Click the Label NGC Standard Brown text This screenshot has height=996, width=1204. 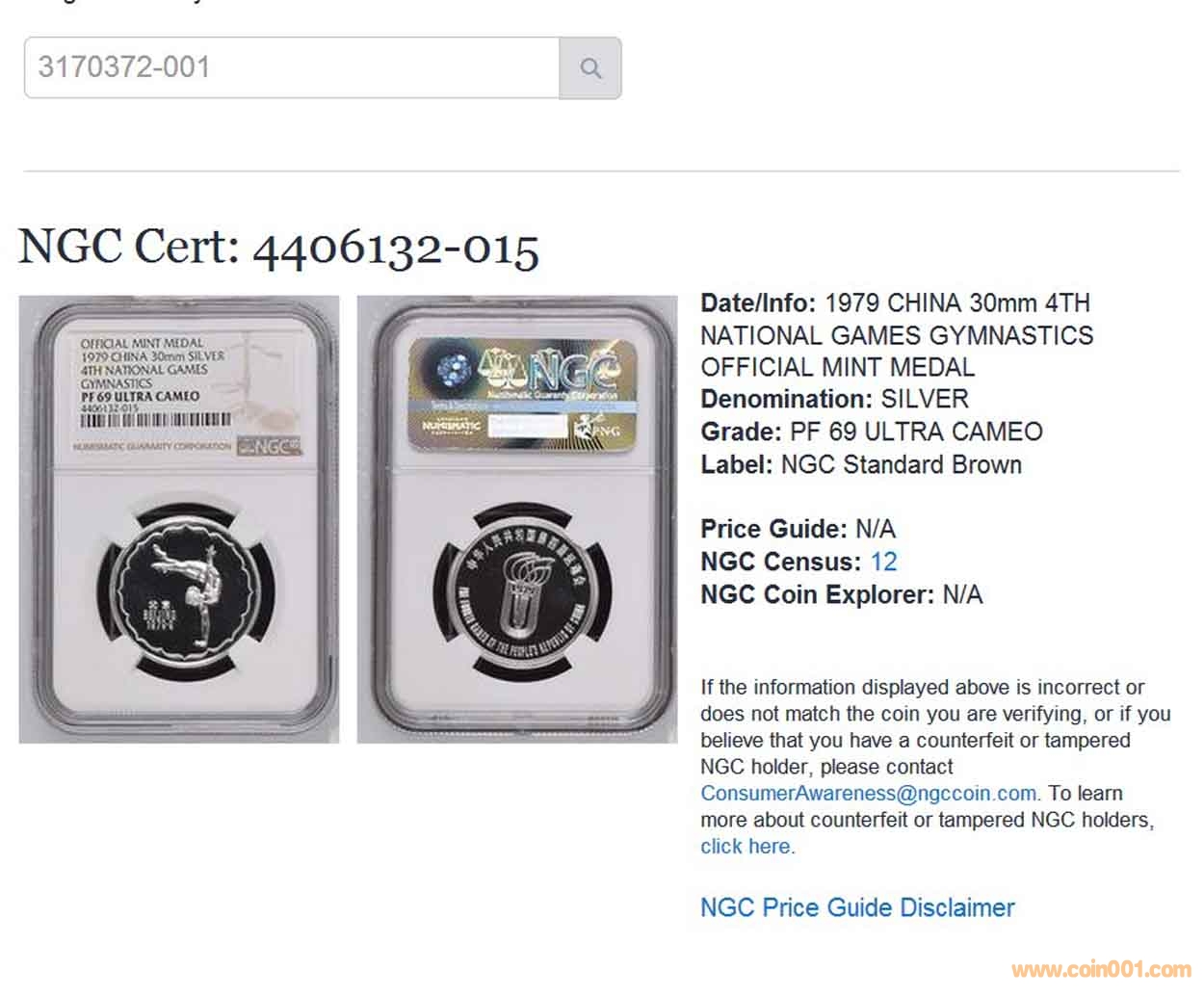(x=861, y=464)
